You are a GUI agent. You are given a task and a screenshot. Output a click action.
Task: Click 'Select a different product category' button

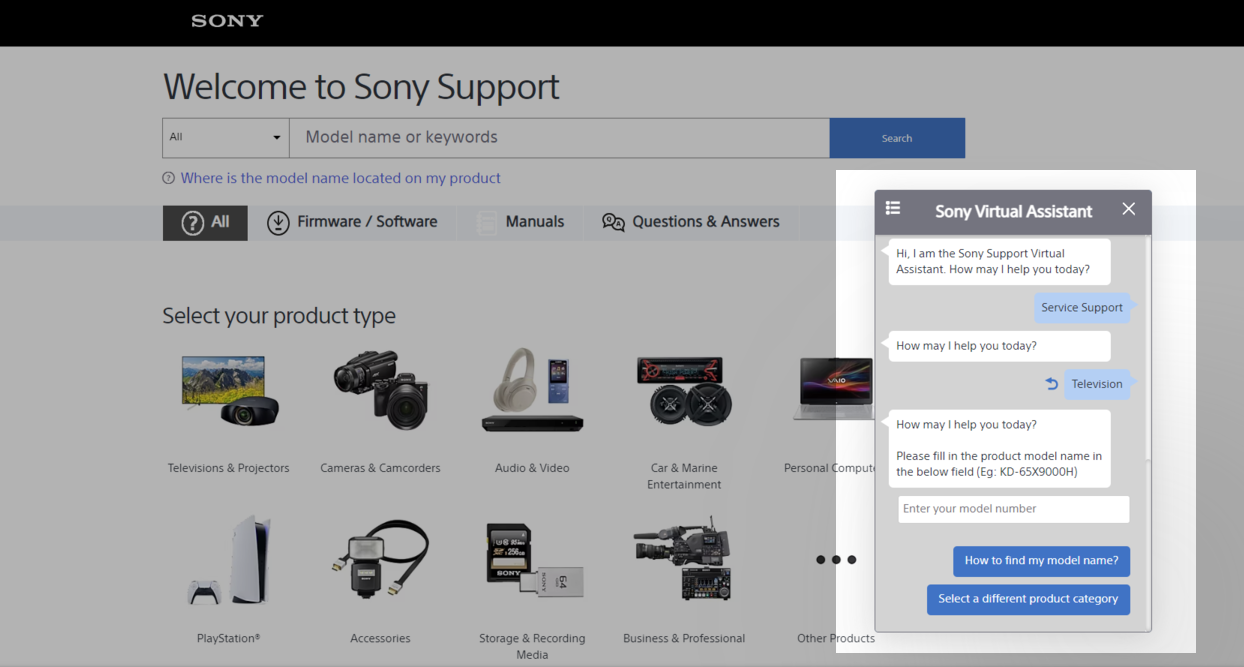1028,599
